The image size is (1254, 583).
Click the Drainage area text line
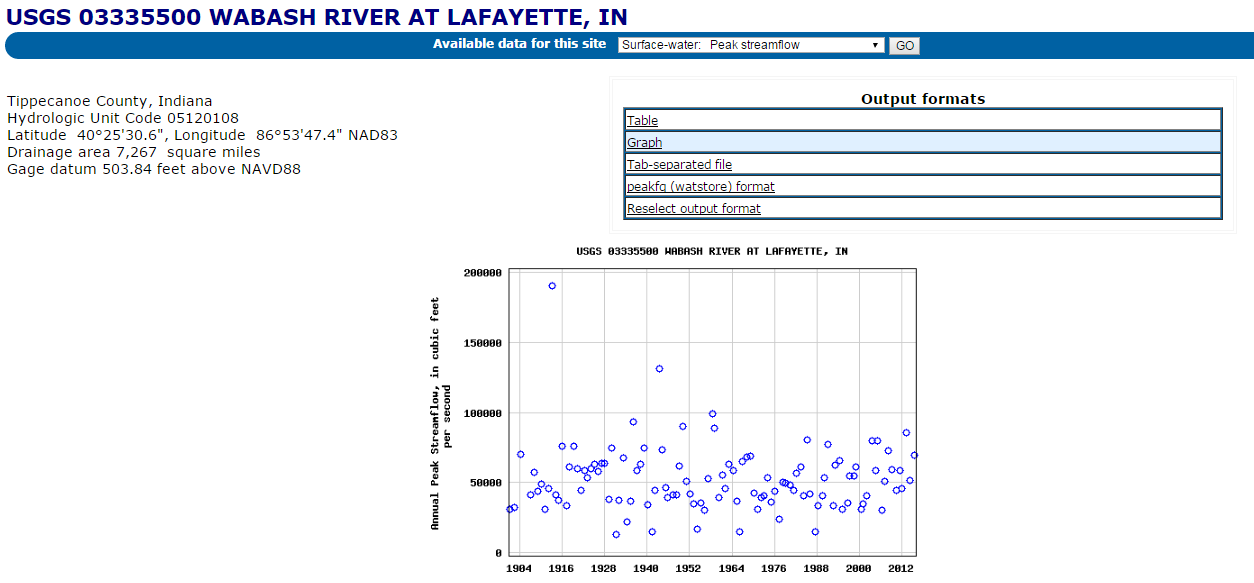133,152
